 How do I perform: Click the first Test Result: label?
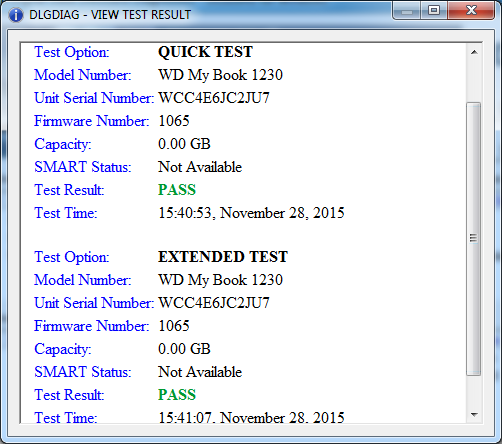click(69, 190)
